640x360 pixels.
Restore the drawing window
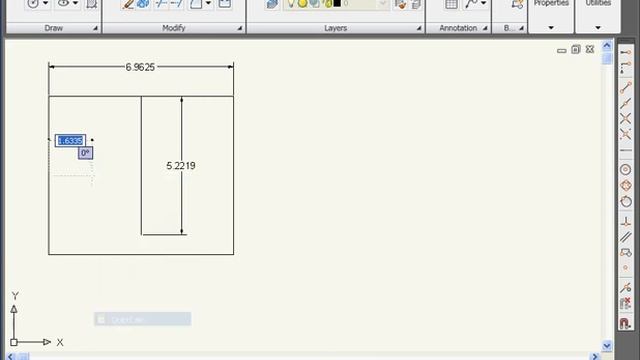pyautogui.click(x=576, y=49)
